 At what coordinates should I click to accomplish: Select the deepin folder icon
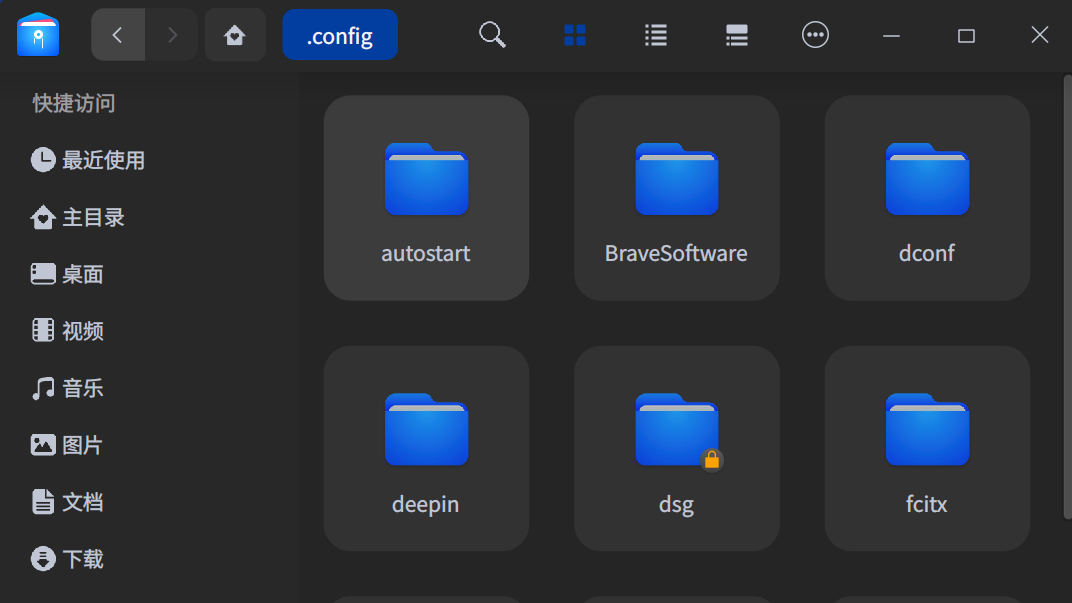tap(426, 429)
